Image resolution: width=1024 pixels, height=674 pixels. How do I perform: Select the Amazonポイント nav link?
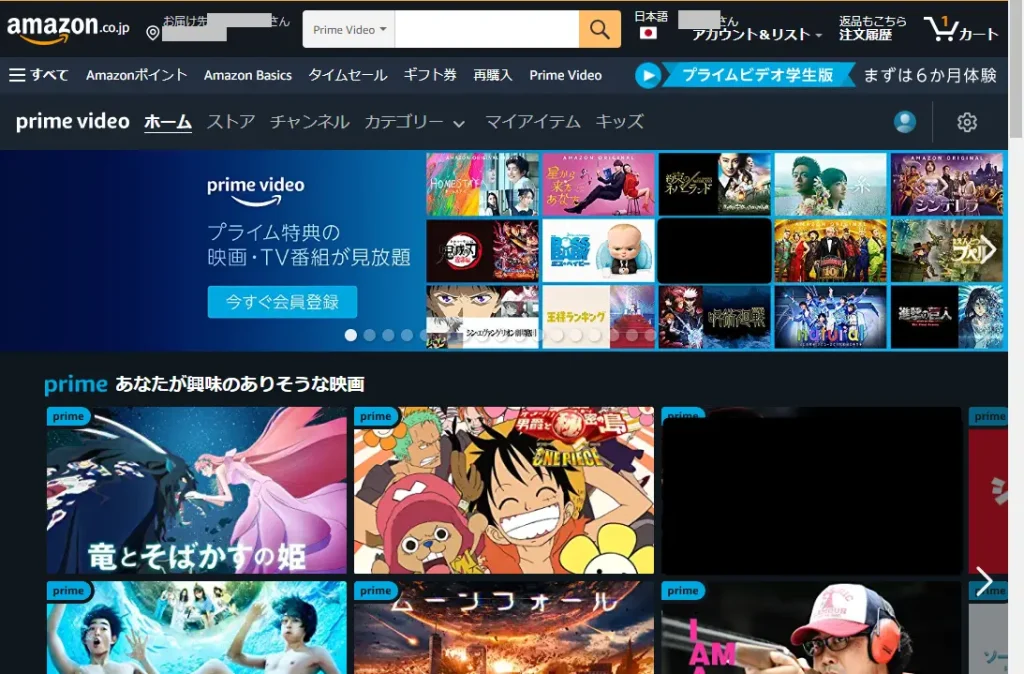[x=136, y=75]
